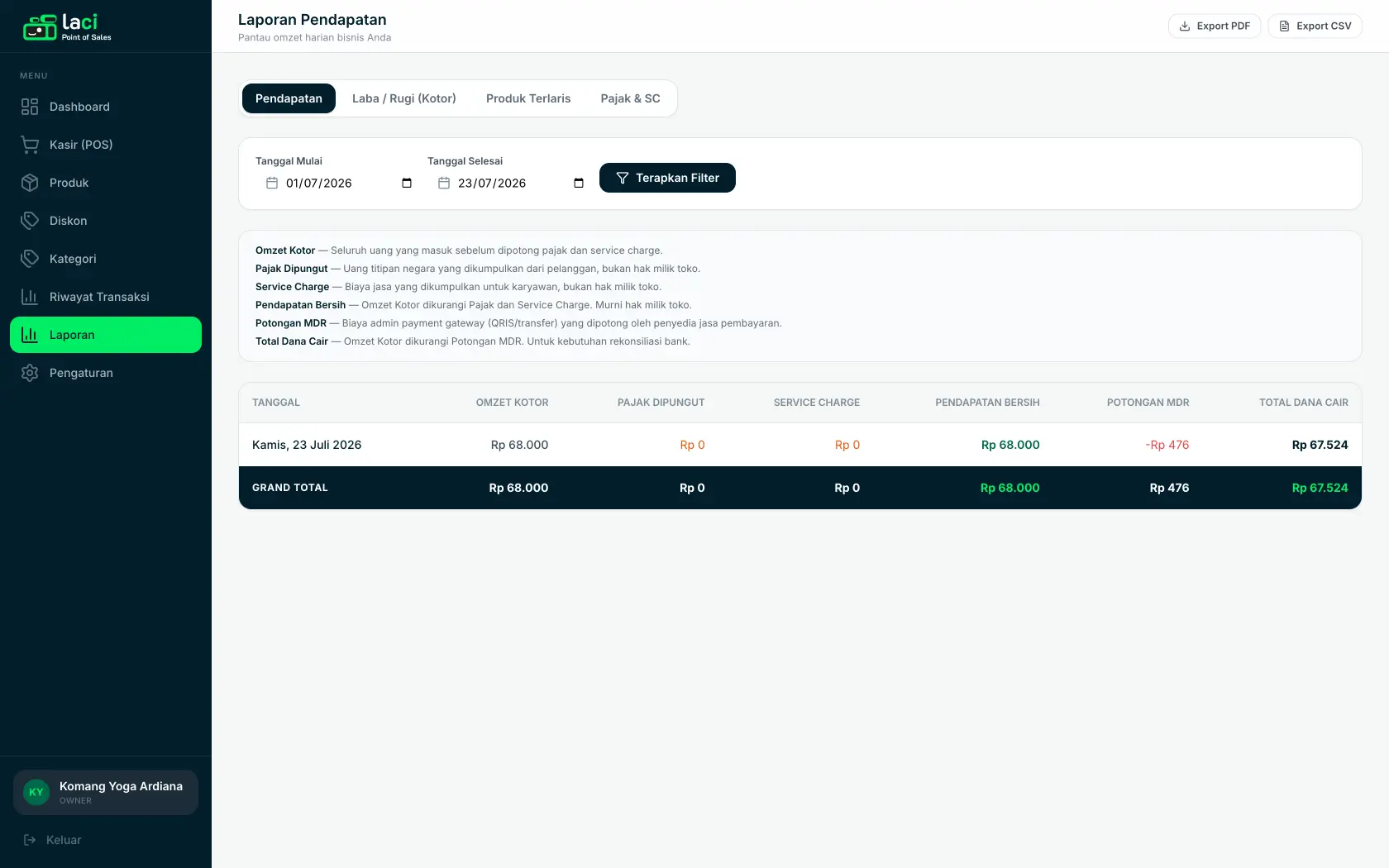Screen dimensions: 1389x868
Task: Click the TANGGAL column header
Action: [276, 403]
